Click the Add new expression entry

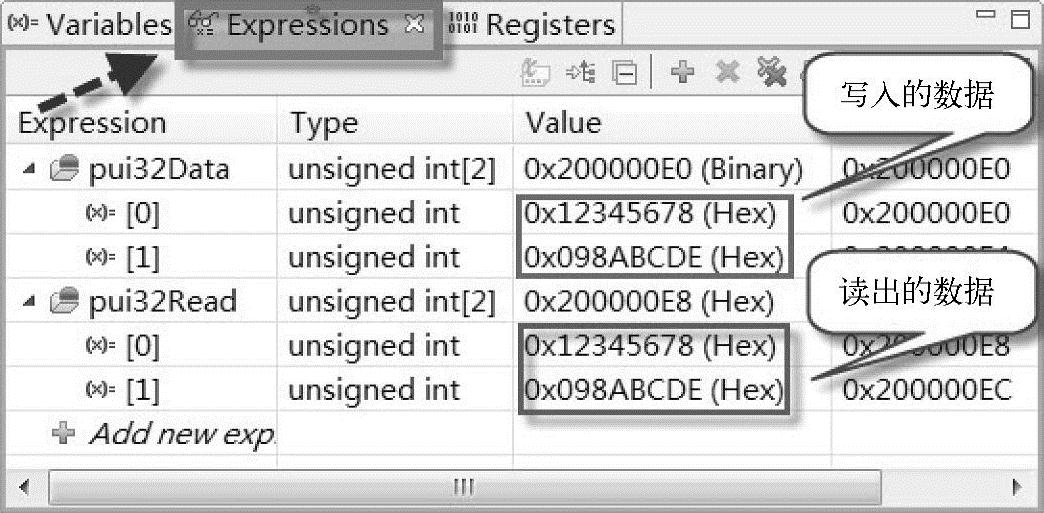(180, 434)
